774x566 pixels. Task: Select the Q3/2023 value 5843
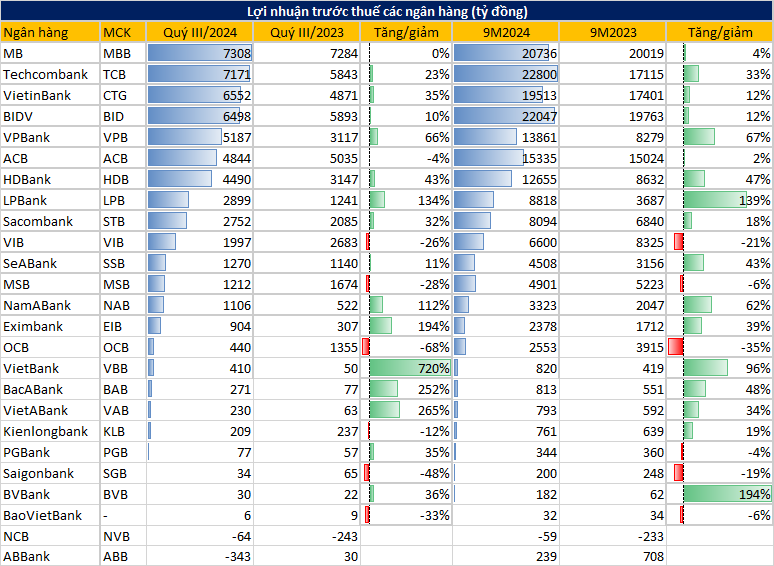pyautogui.click(x=307, y=75)
